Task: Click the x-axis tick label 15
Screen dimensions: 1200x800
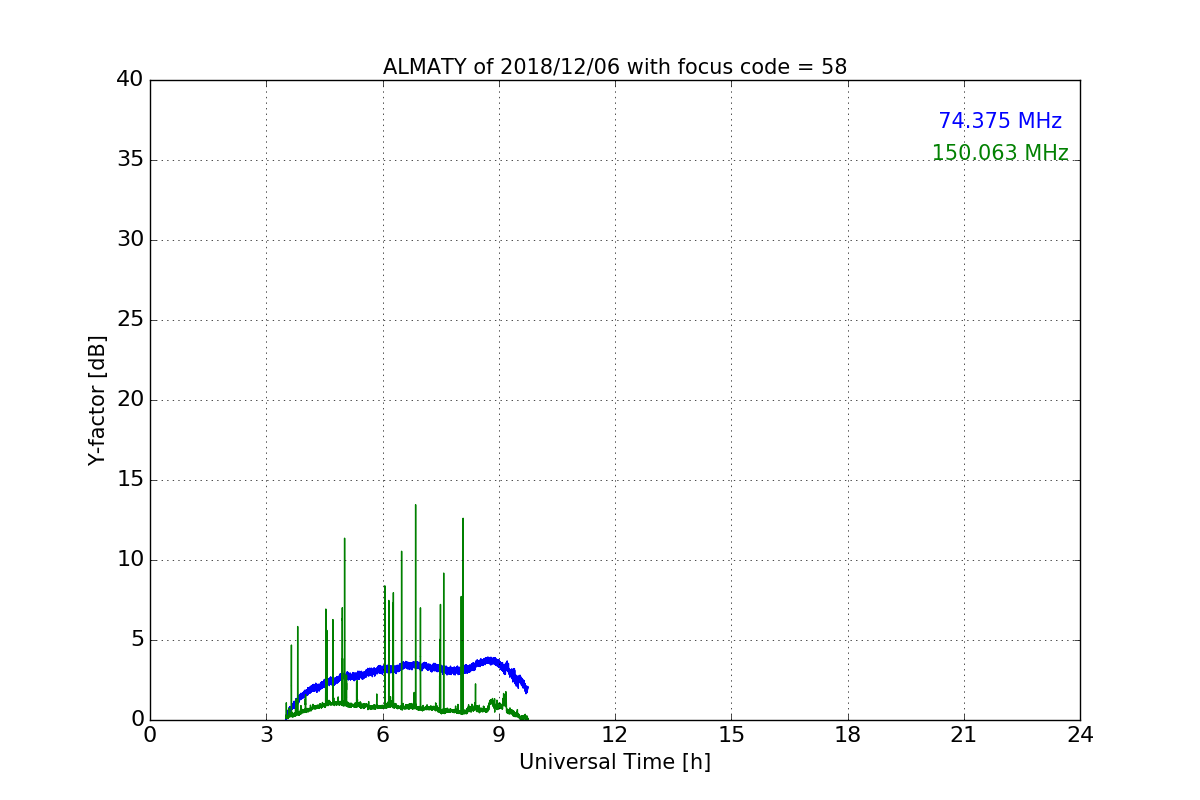Action: click(731, 735)
